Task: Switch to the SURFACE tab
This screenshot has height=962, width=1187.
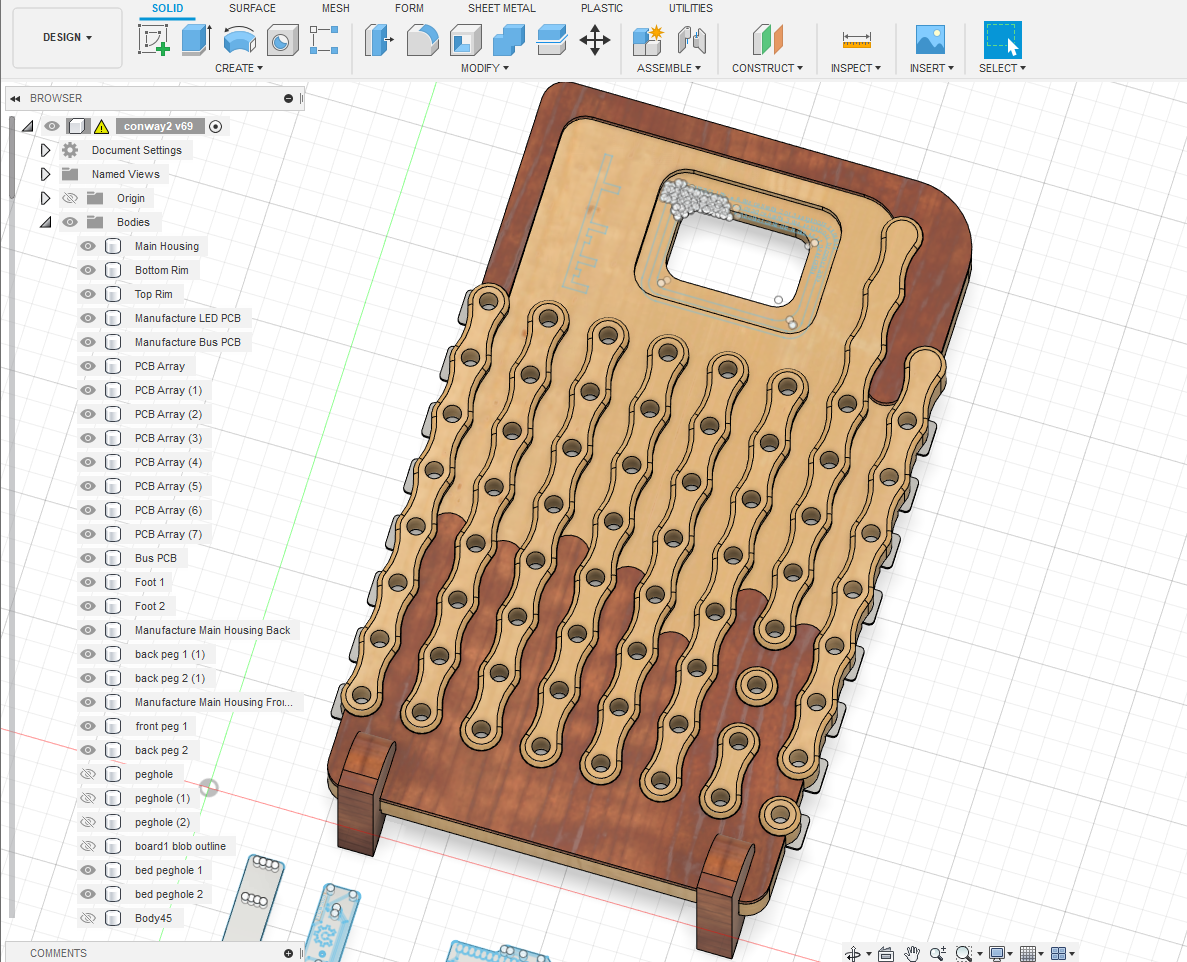Action: tap(252, 8)
